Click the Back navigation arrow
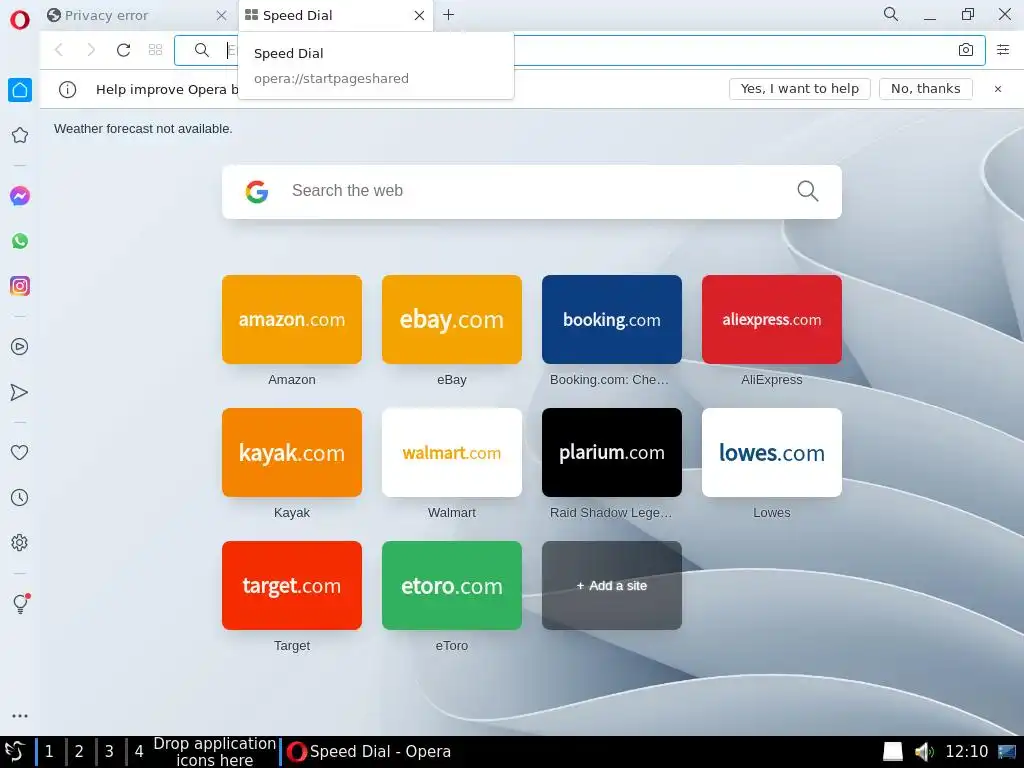 click(59, 50)
